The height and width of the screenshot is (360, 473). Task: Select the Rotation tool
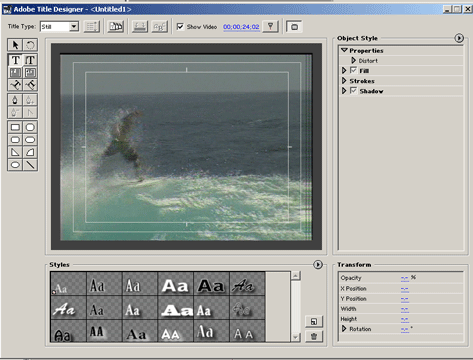point(30,45)
